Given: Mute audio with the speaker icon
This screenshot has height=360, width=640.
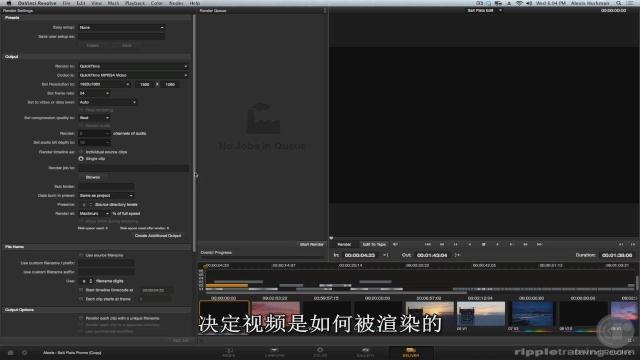Looking at the screenshot, I should coord(395,244).
